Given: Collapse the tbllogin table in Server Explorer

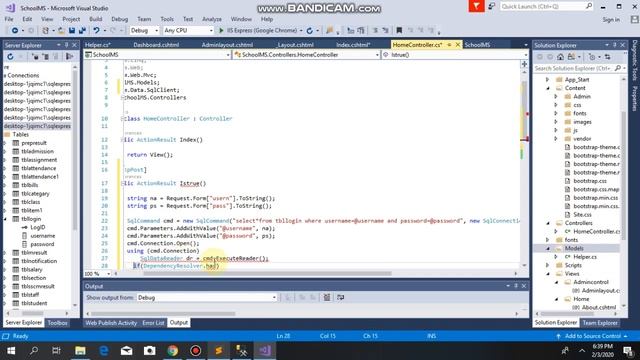Looking at the screenshot, I should point(5,219).
